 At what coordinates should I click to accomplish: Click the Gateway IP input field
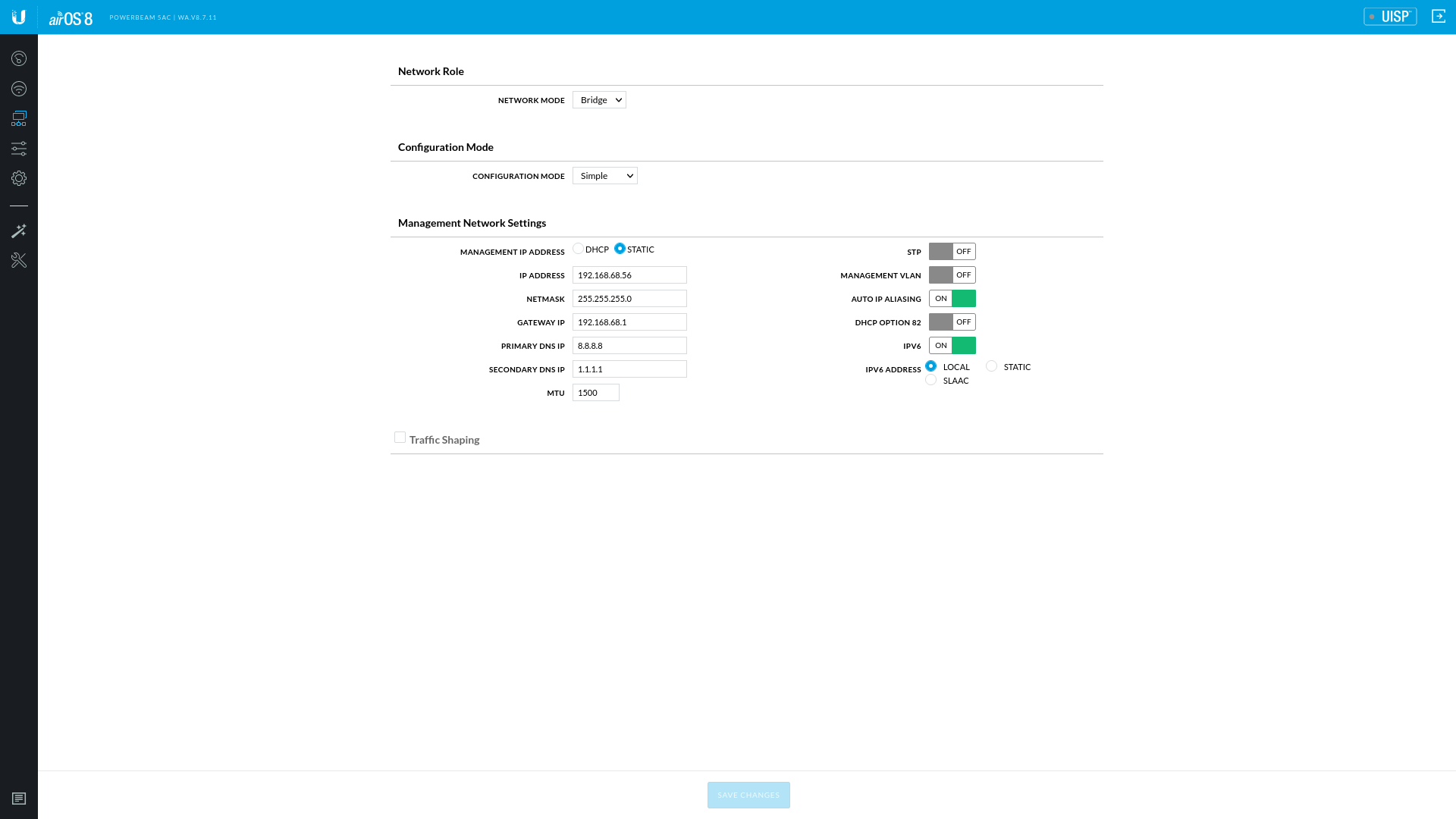[x=629, y=322]
